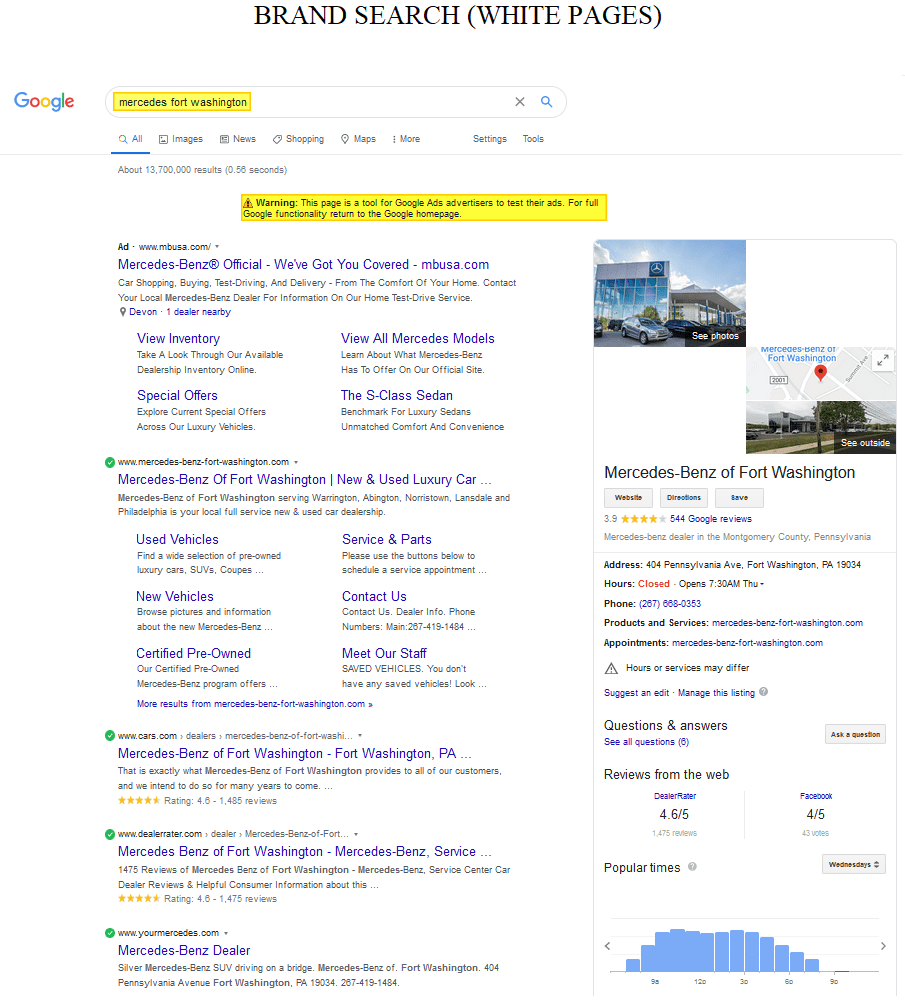The image size is (905, 1000).
Task: Click the green checkmark beside www.cars.com
Action: pos(110,736)
